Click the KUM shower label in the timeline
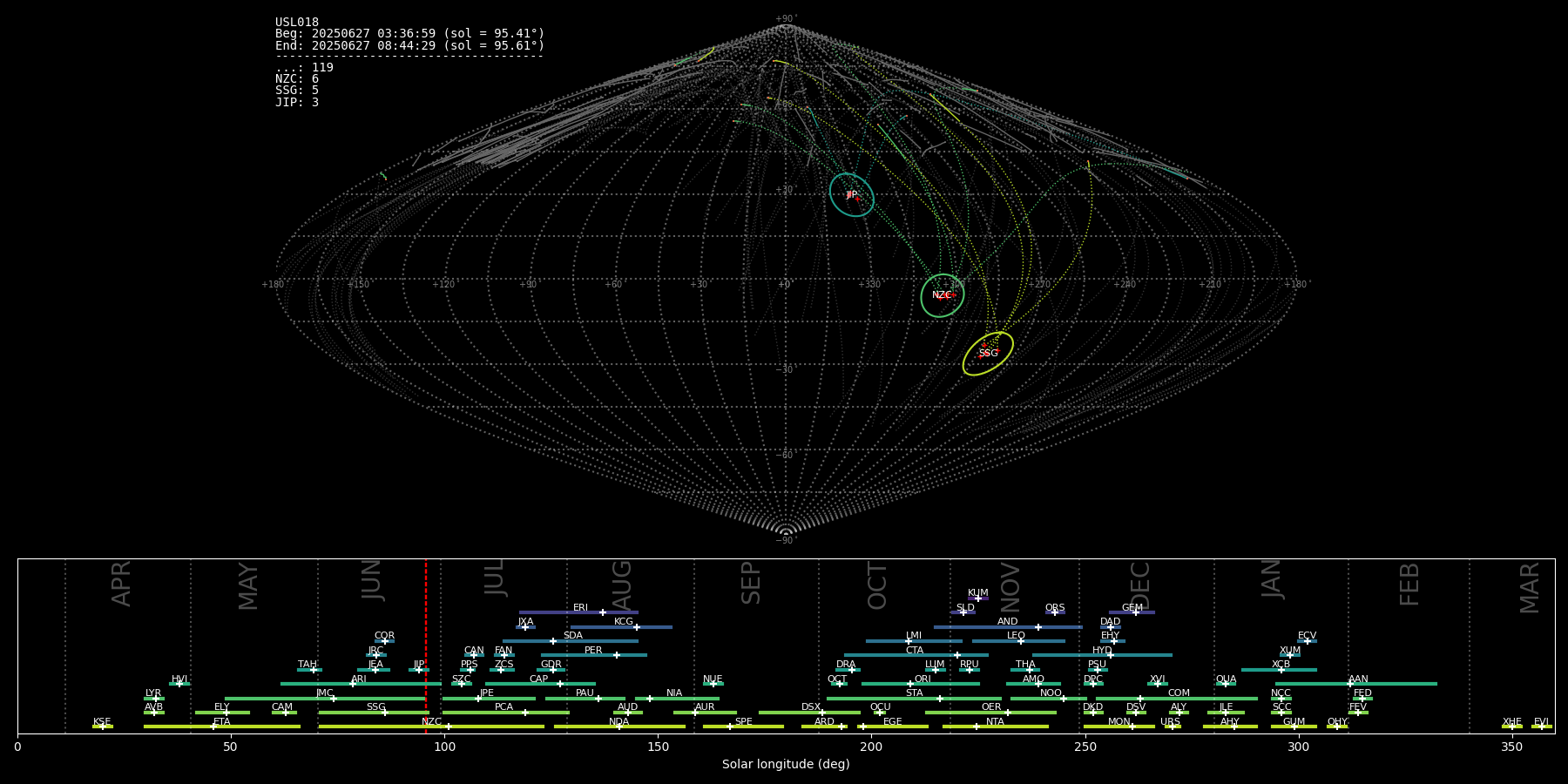The height and width of the screenshot is (784, 1568). click(978, 593)
